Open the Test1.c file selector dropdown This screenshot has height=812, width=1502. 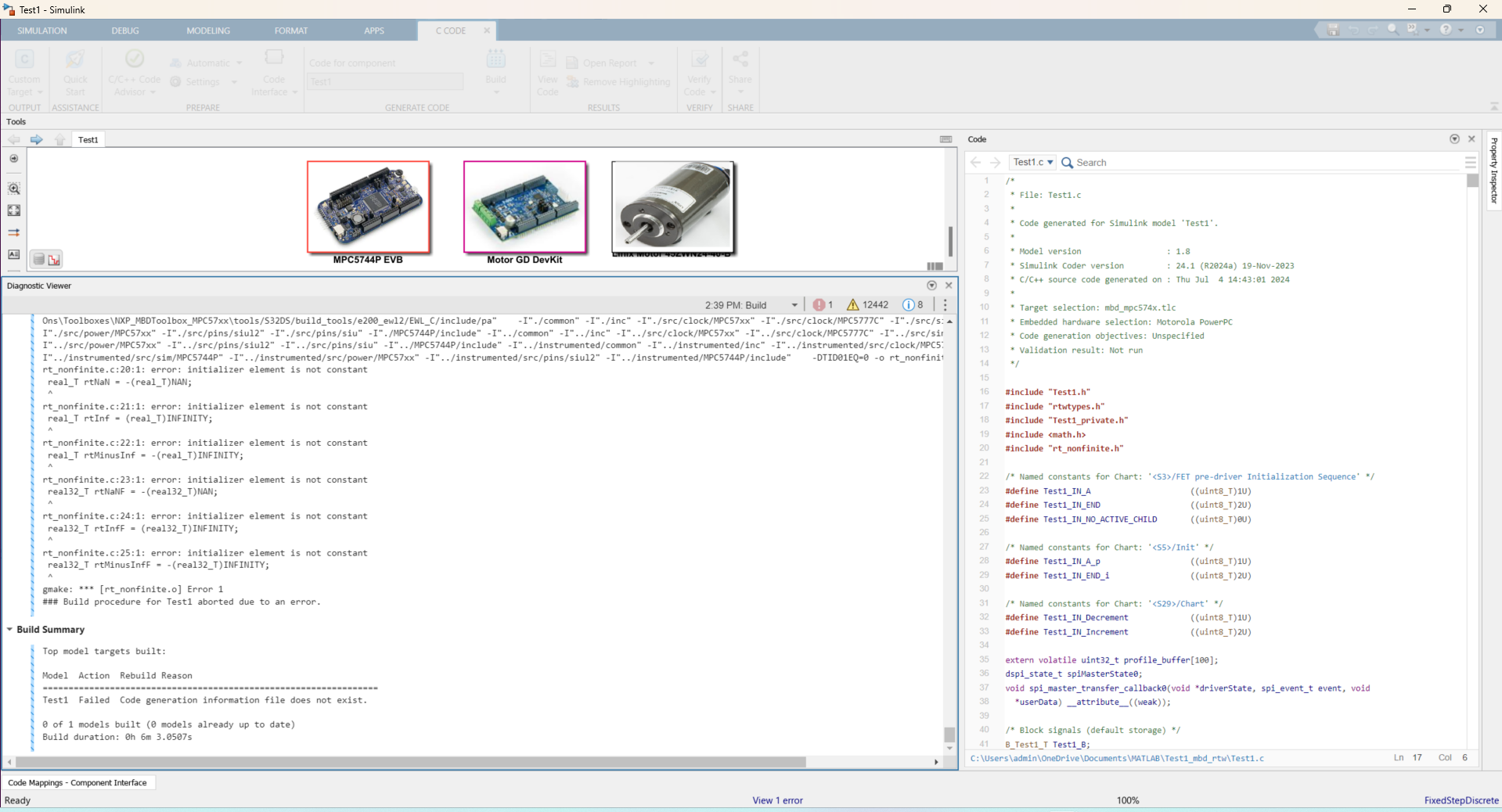pos(1032,162)
